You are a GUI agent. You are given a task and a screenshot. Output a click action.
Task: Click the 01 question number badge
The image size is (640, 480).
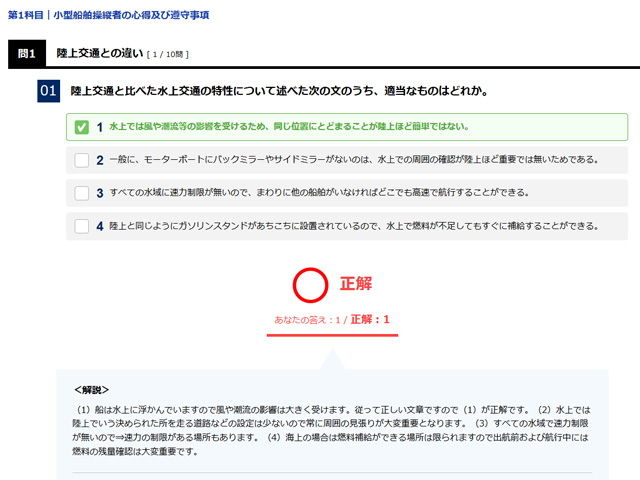point(49,91)
